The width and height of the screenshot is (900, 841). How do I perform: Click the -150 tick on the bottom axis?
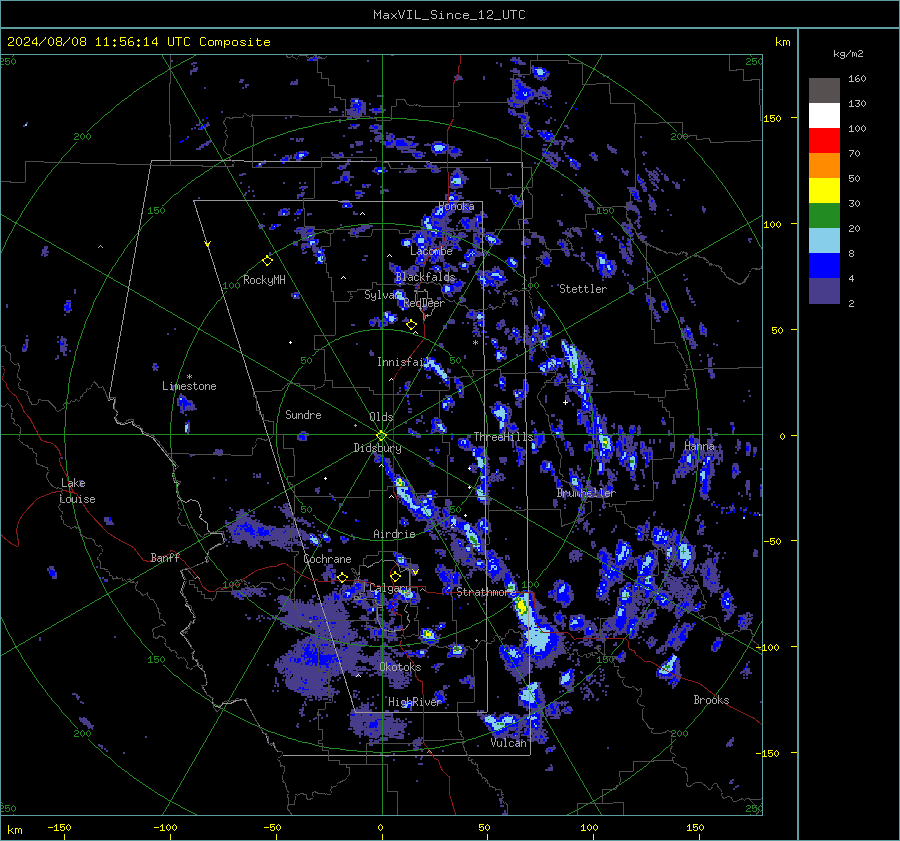tap(59, 828)
